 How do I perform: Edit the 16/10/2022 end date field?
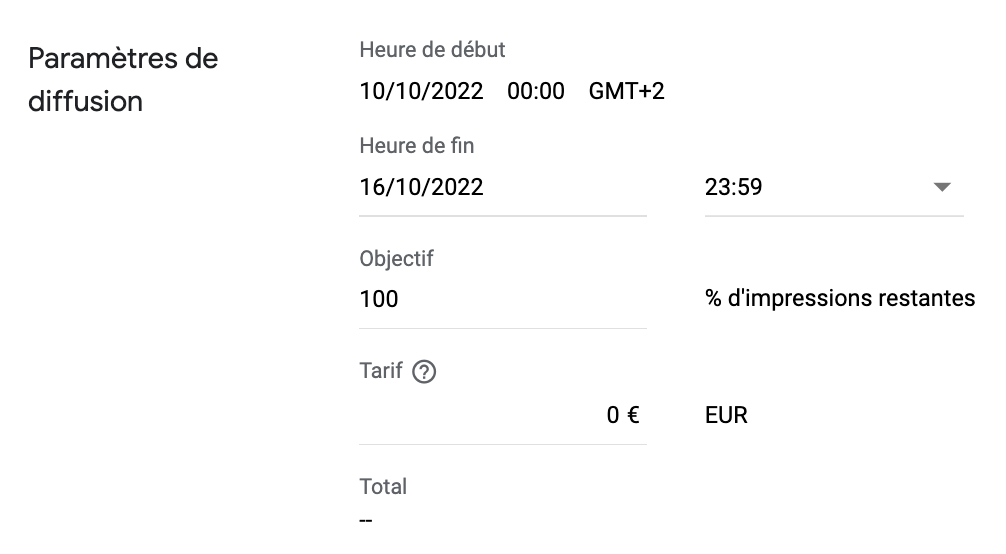click(x=502, y=187)
